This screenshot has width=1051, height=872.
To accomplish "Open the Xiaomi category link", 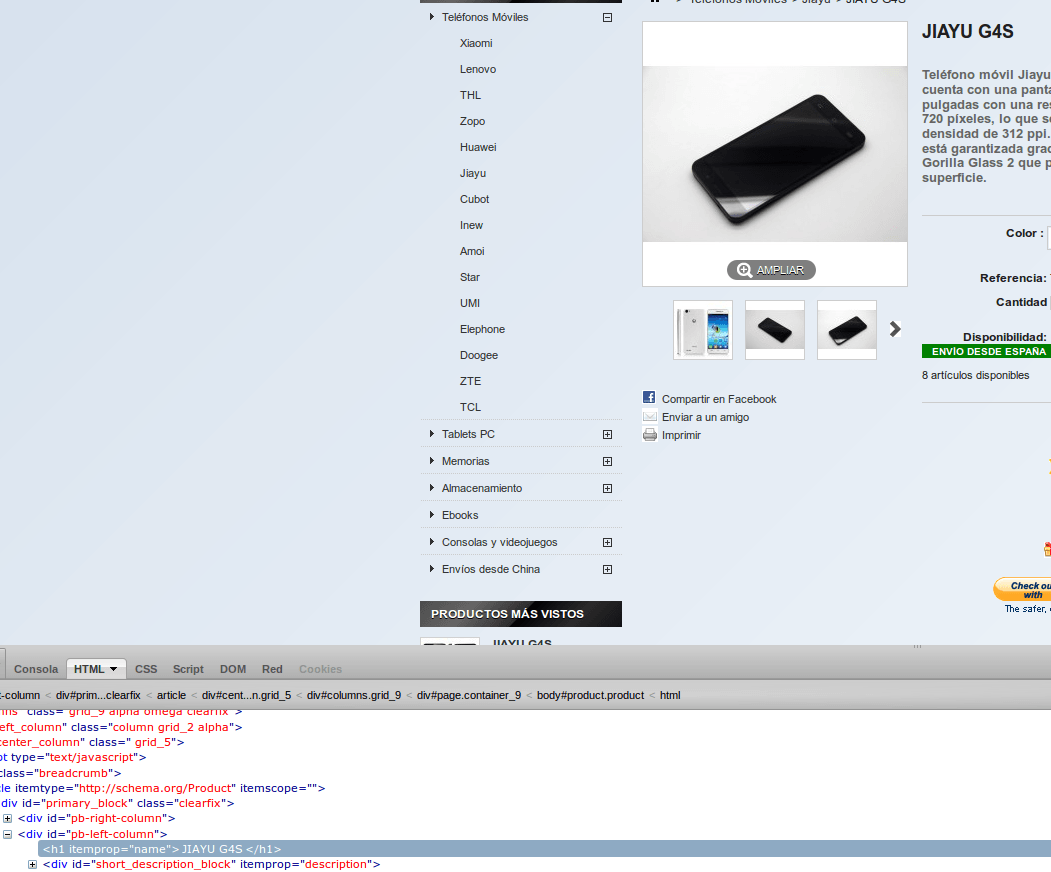I will click(x=476, y=43).
